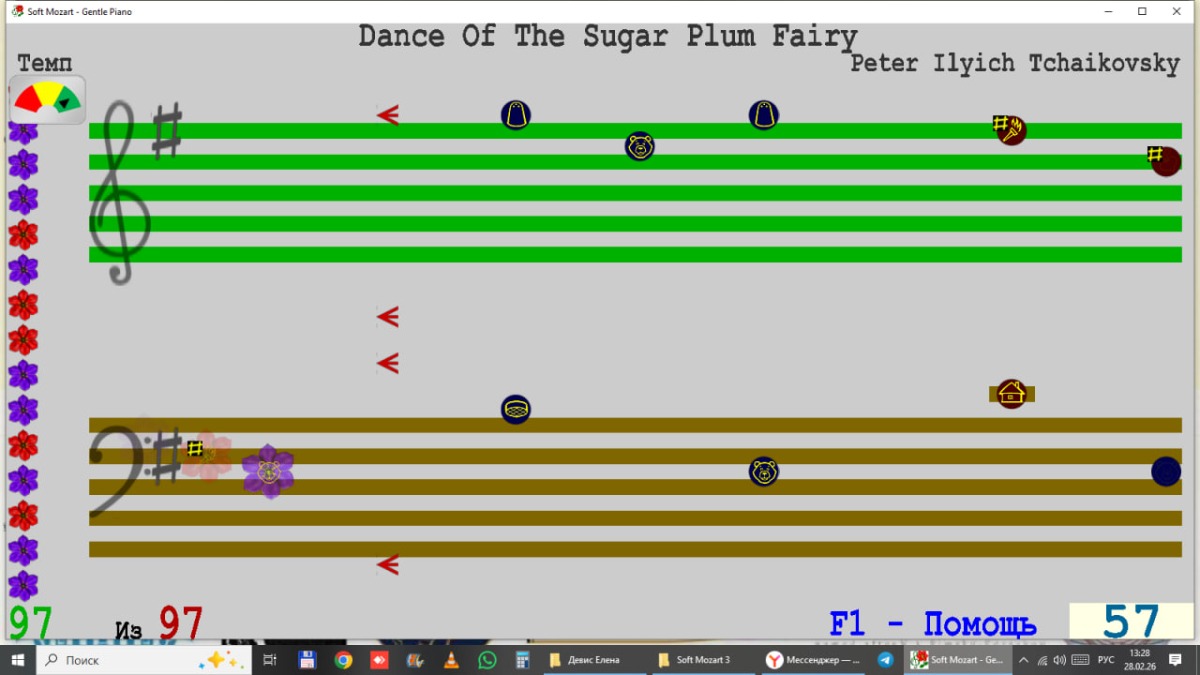Open help via F1 - Помощь
This screenshot has width=1200, height=675.
932,625
